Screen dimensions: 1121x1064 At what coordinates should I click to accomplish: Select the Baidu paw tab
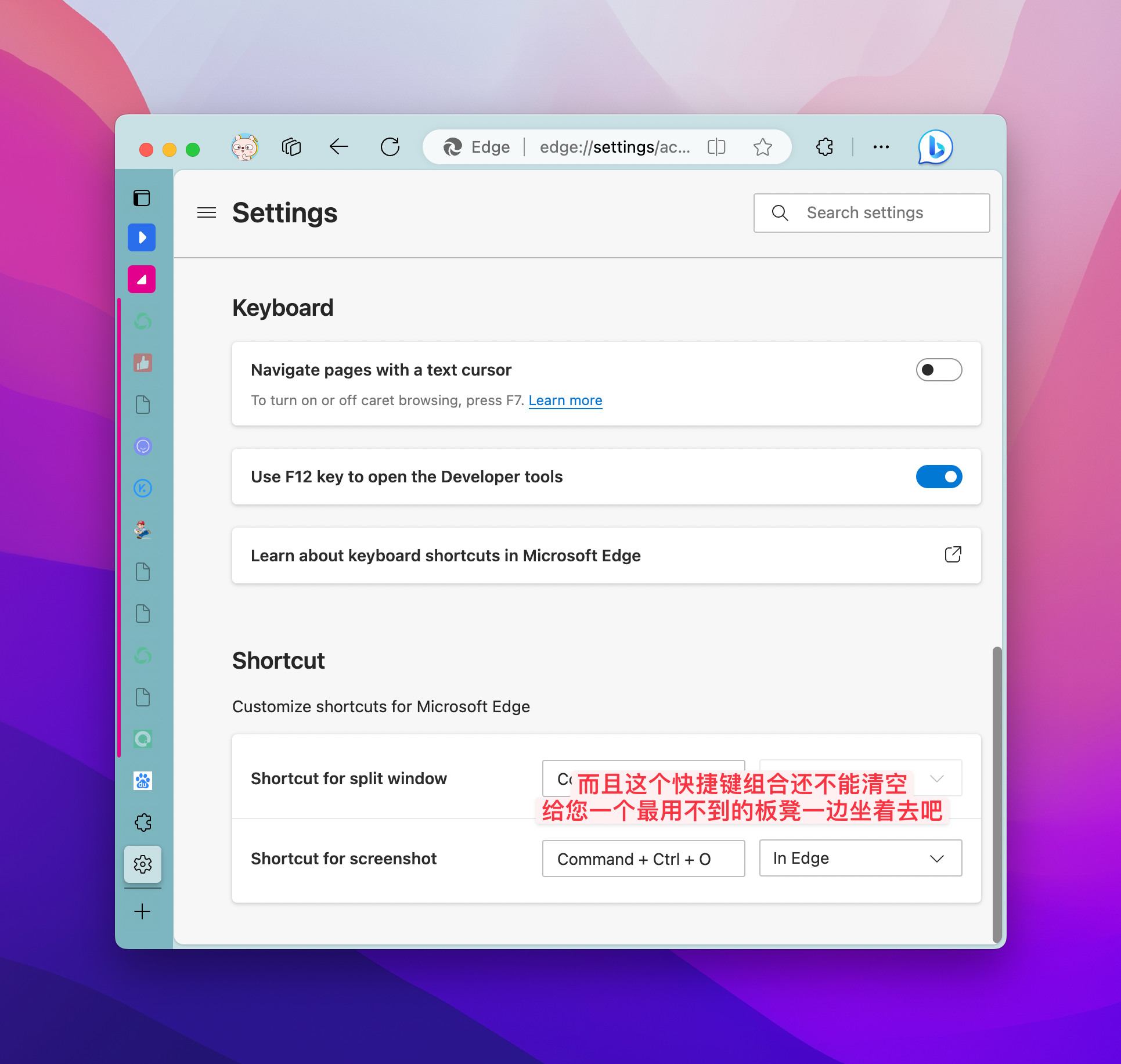[143, 781]
